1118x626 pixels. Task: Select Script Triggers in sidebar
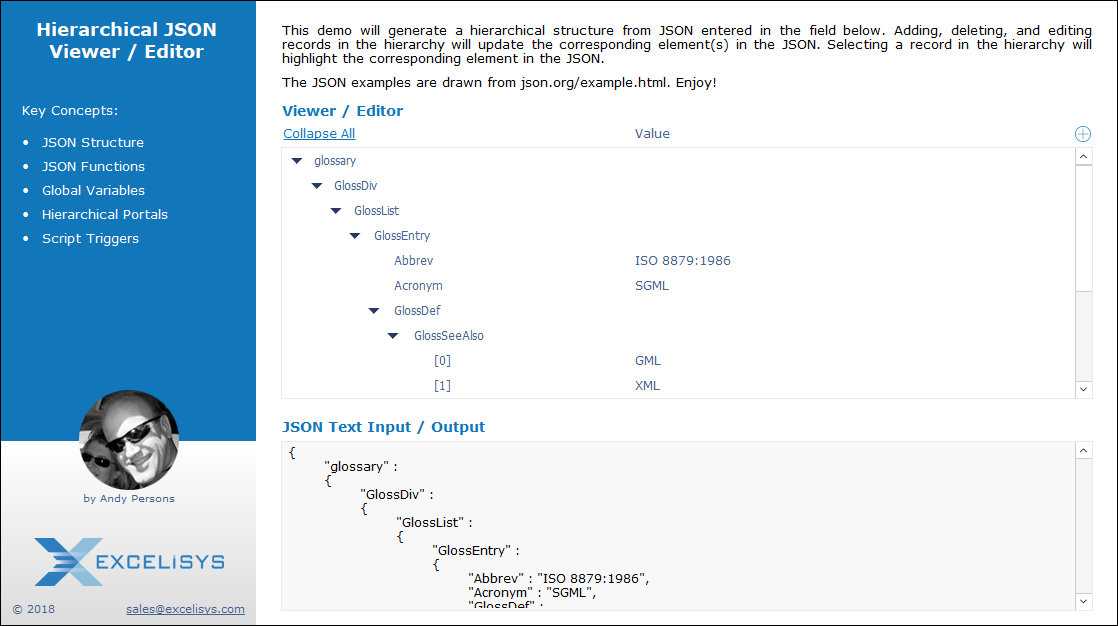pyautogui.click(x=90, y=239)
